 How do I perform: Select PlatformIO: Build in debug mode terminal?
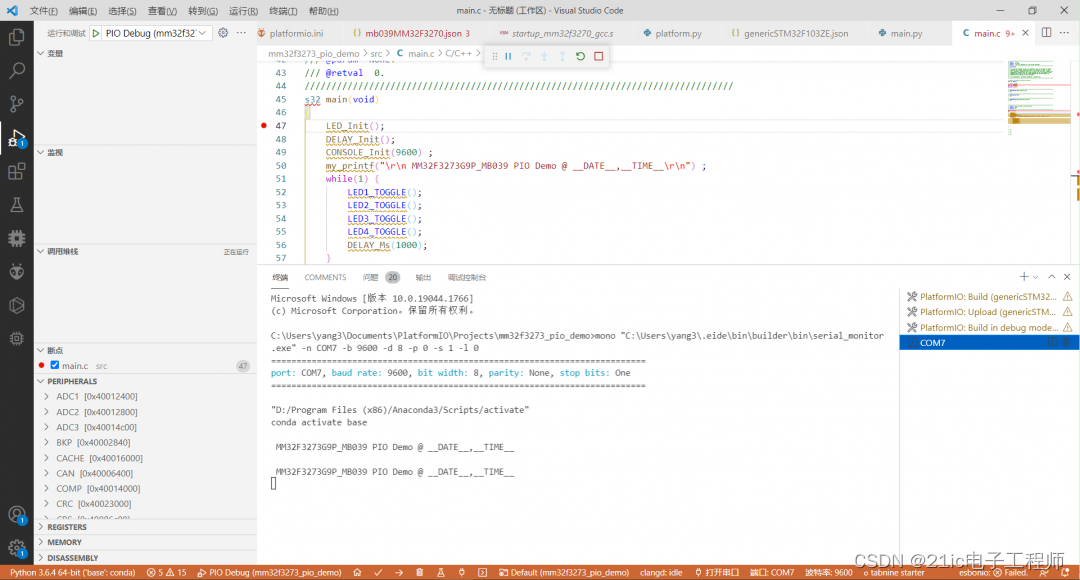(989, 327)
